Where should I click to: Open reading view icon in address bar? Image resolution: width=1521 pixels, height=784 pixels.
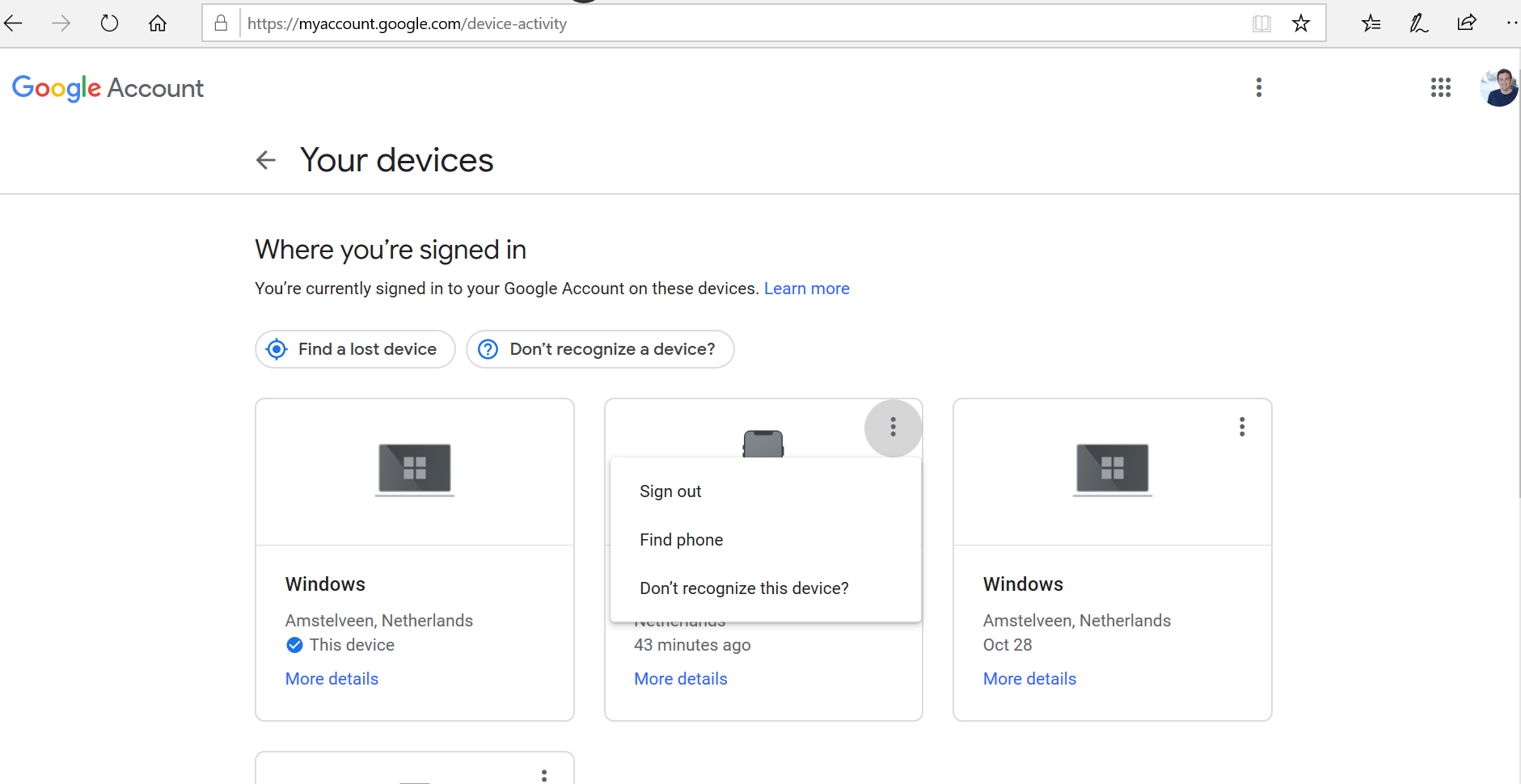pyautogui.click(x=1261, y=23)
